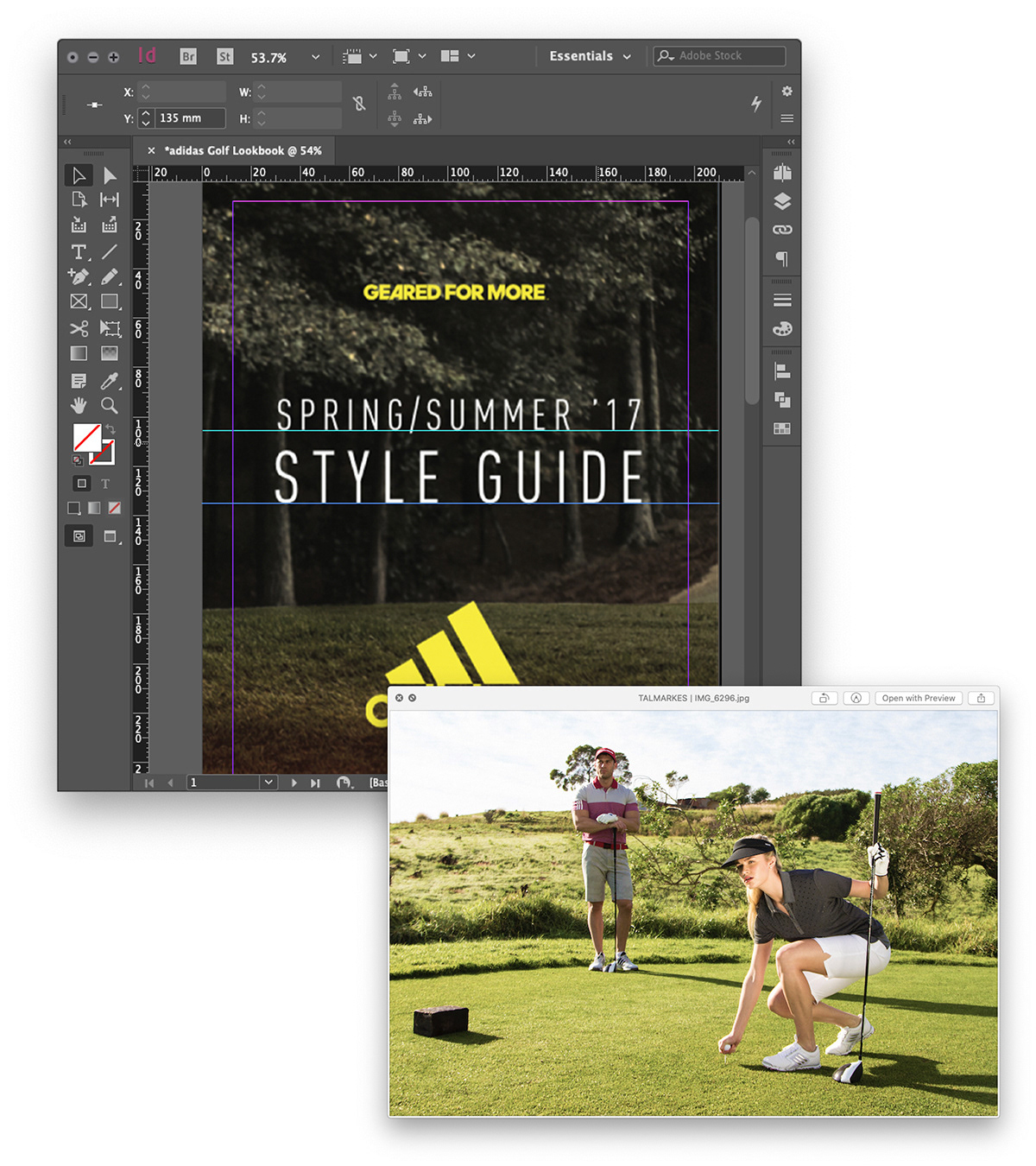
Task: Select the reference point locator
Action: (95, 105)
